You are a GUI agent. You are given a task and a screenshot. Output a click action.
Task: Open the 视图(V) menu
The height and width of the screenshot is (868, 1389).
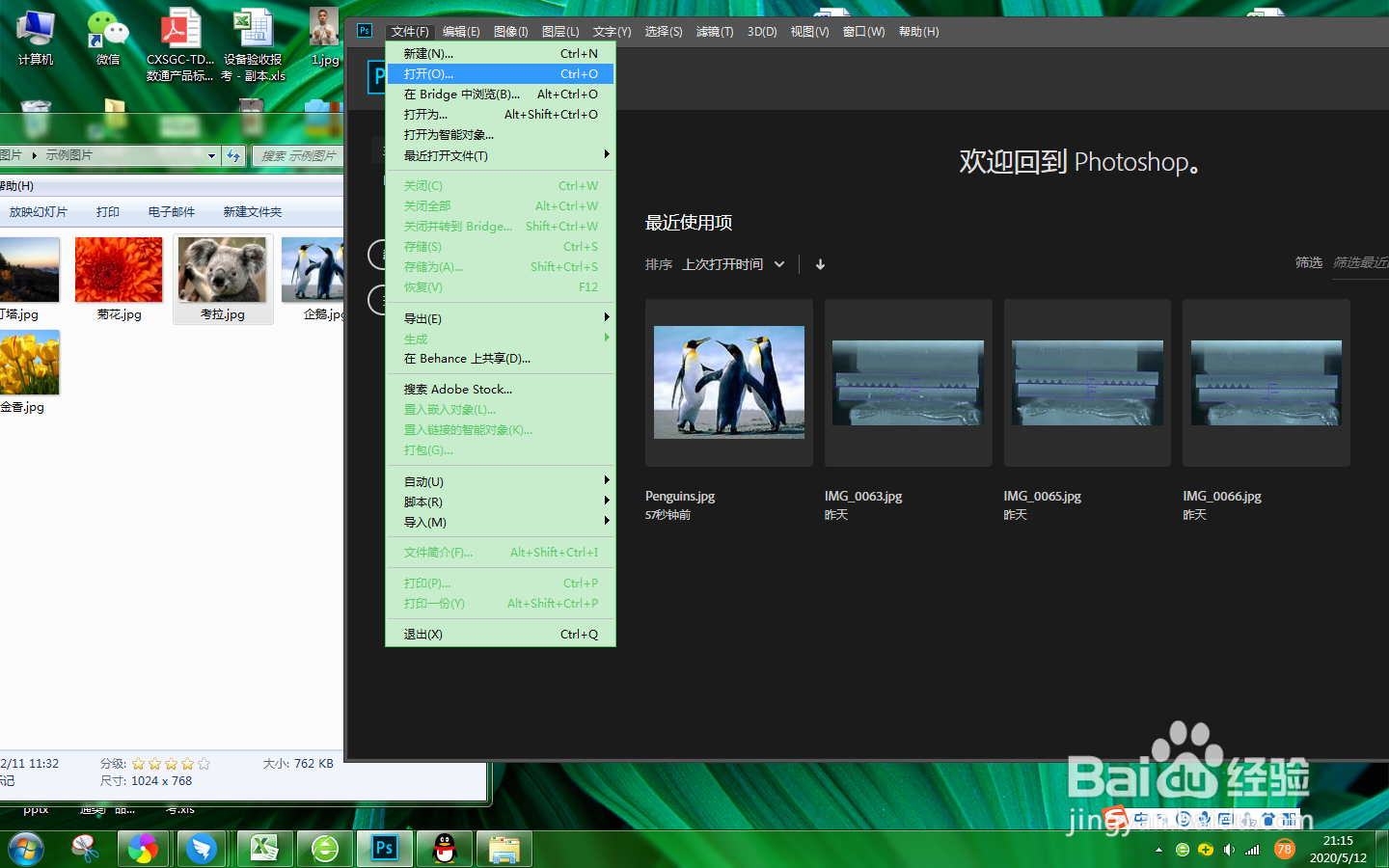[809, 32]
